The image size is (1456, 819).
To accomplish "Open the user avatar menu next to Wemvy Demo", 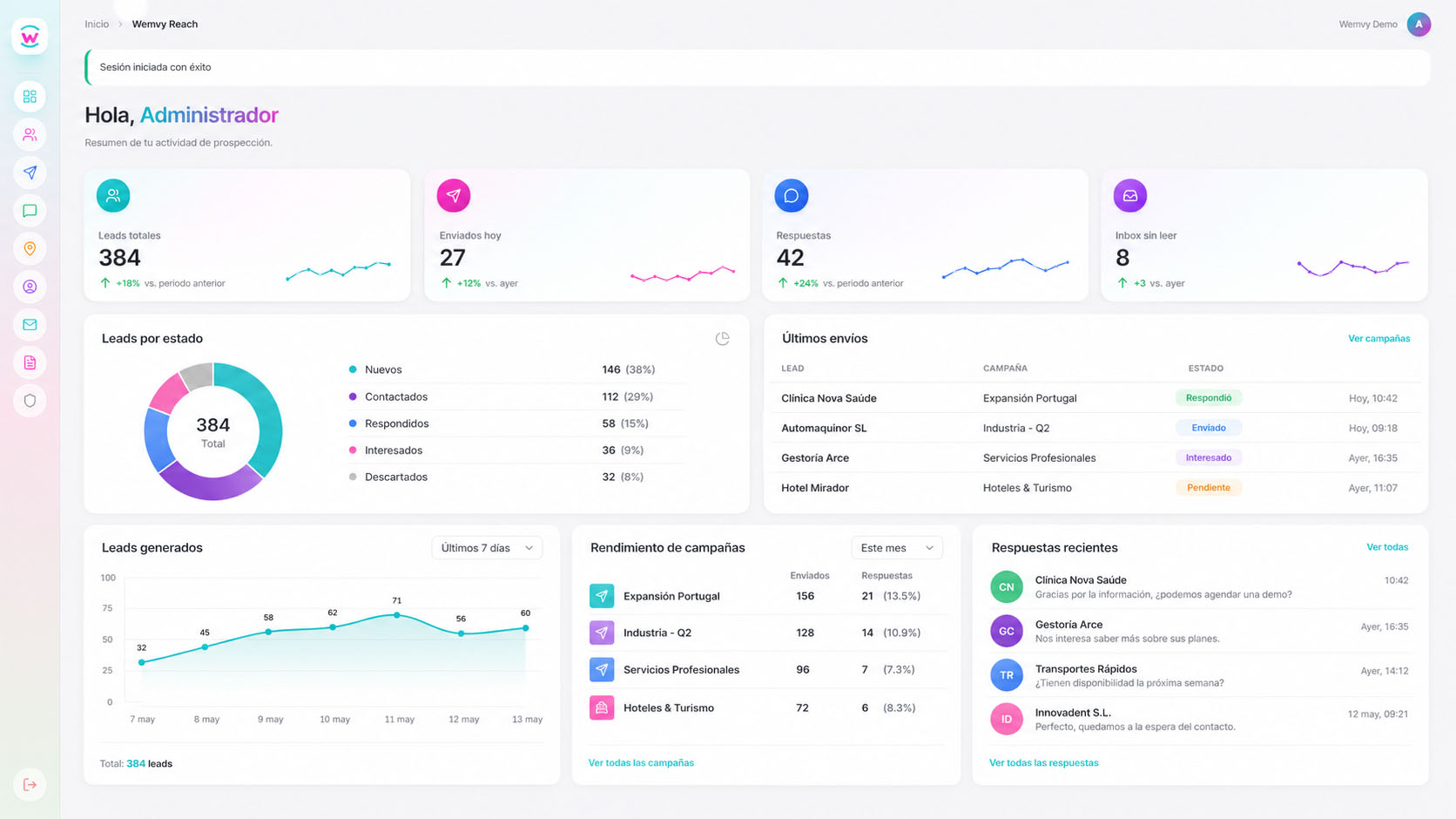I will coord(1419,24).
